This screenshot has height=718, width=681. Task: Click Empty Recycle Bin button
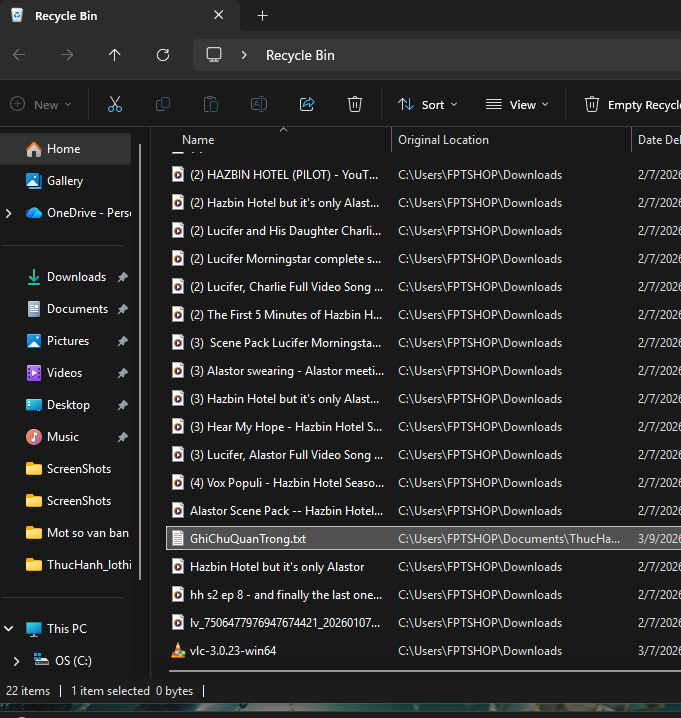point(632,104)
